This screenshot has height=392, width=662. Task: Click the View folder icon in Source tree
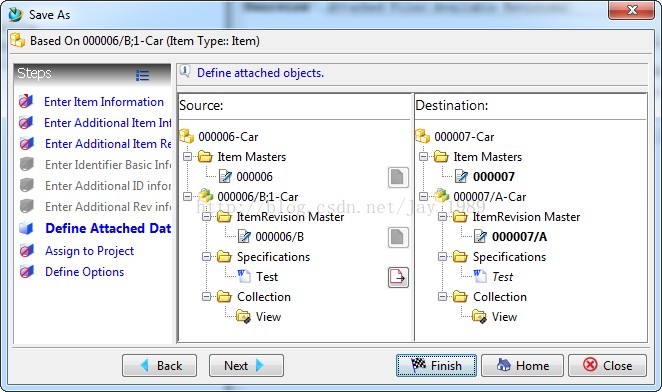tap(244, 316)
